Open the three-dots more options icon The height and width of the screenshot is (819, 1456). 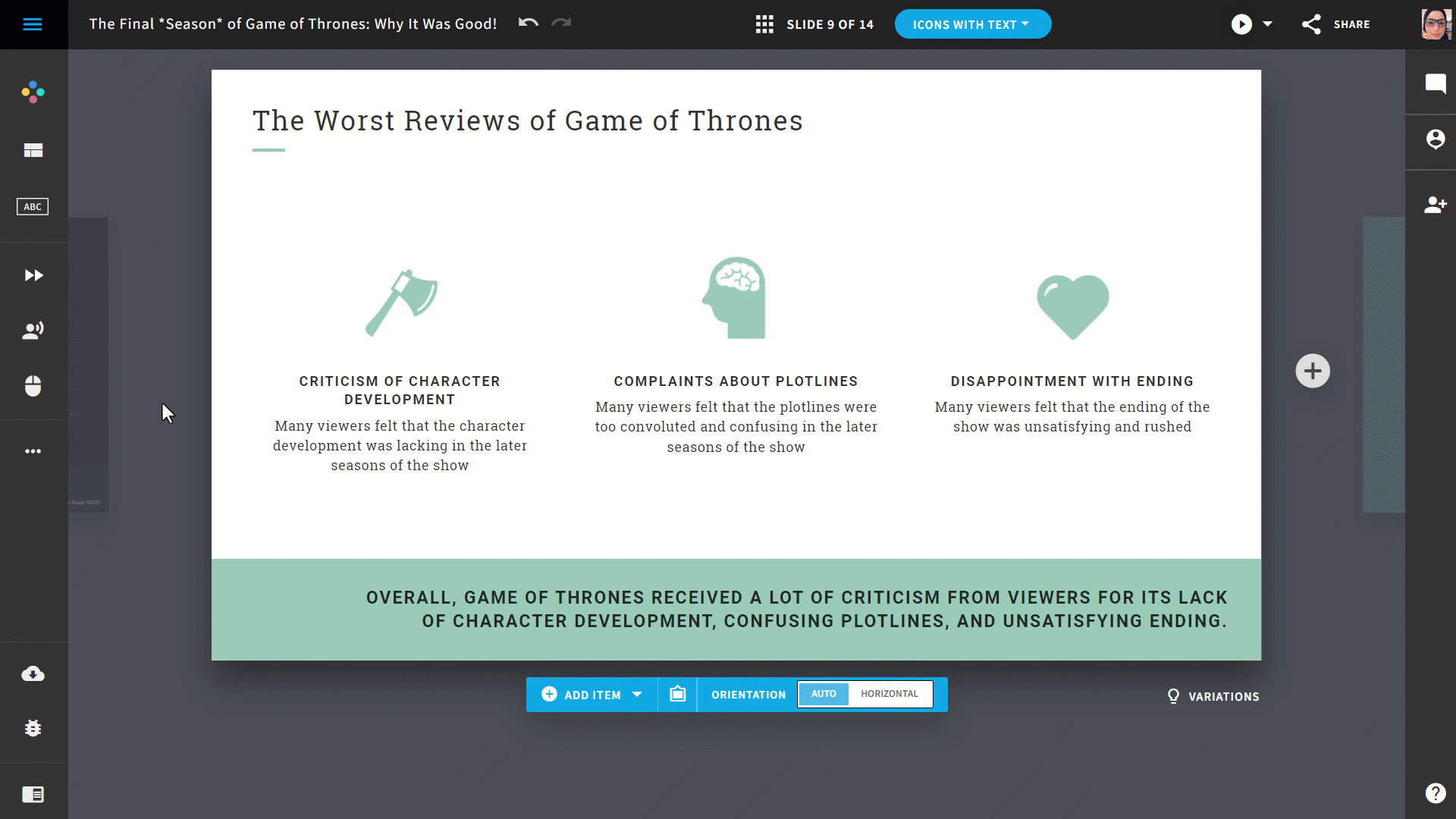33,451
